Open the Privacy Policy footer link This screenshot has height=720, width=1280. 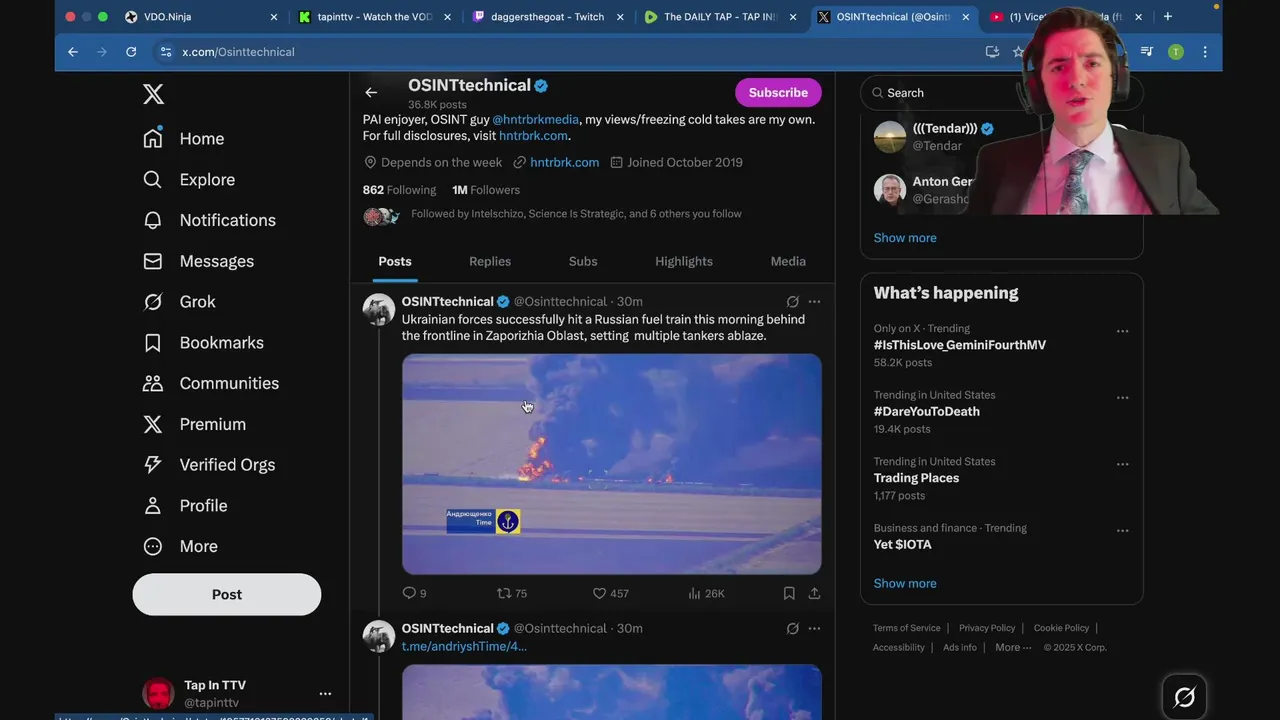click(987, 628)
